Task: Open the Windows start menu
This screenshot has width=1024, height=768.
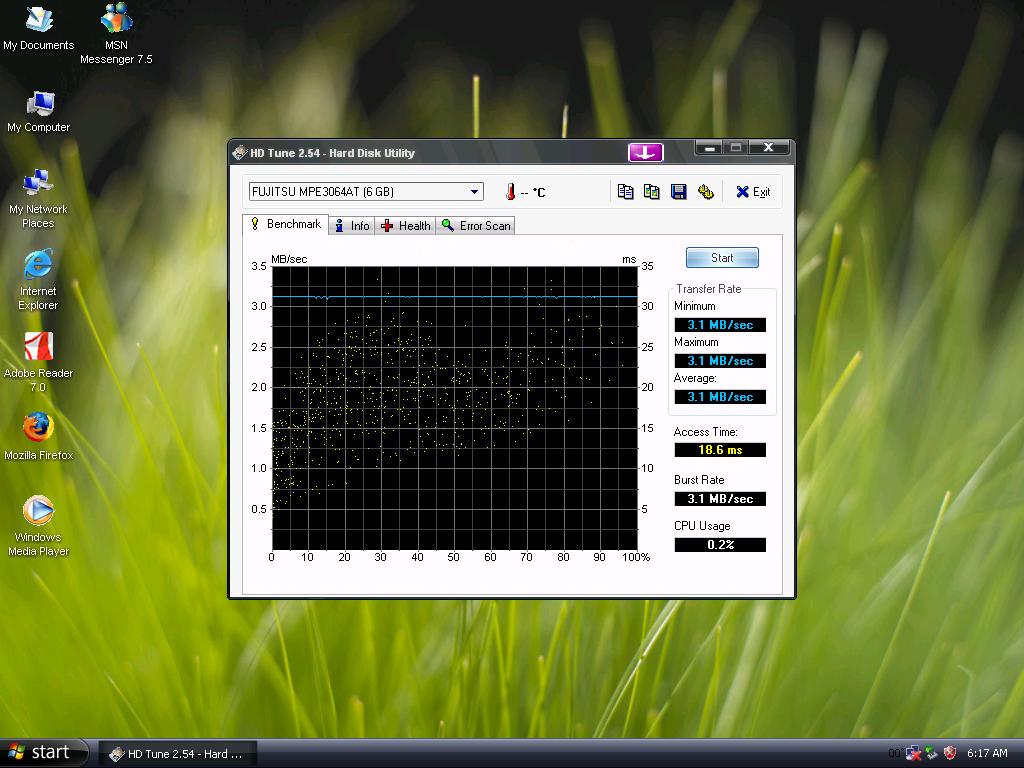Action: 43,752
